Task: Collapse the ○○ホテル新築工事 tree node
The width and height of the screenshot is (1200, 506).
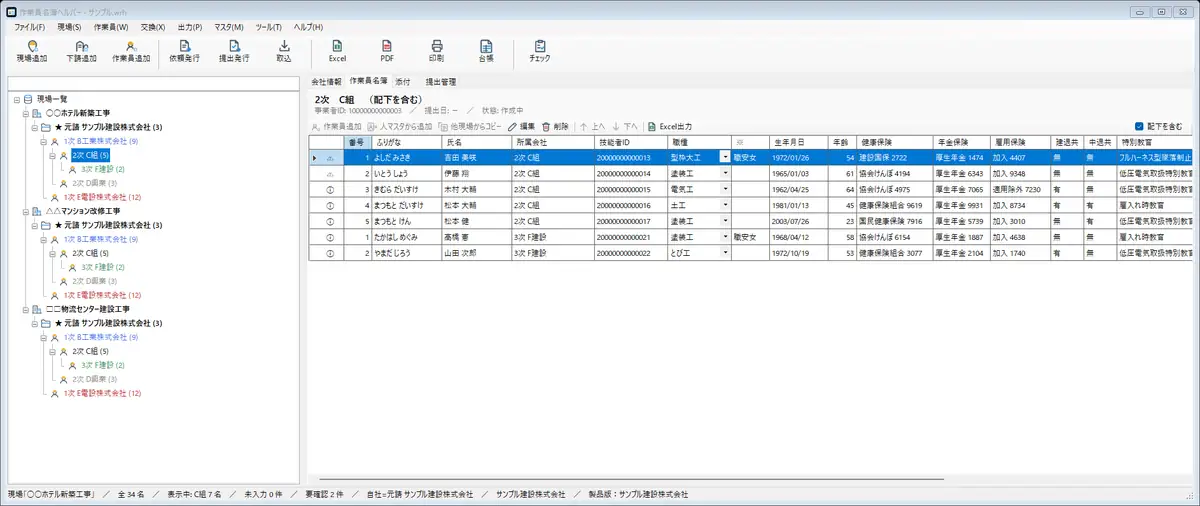Action: pyautogui.click(x=25, y=113)
